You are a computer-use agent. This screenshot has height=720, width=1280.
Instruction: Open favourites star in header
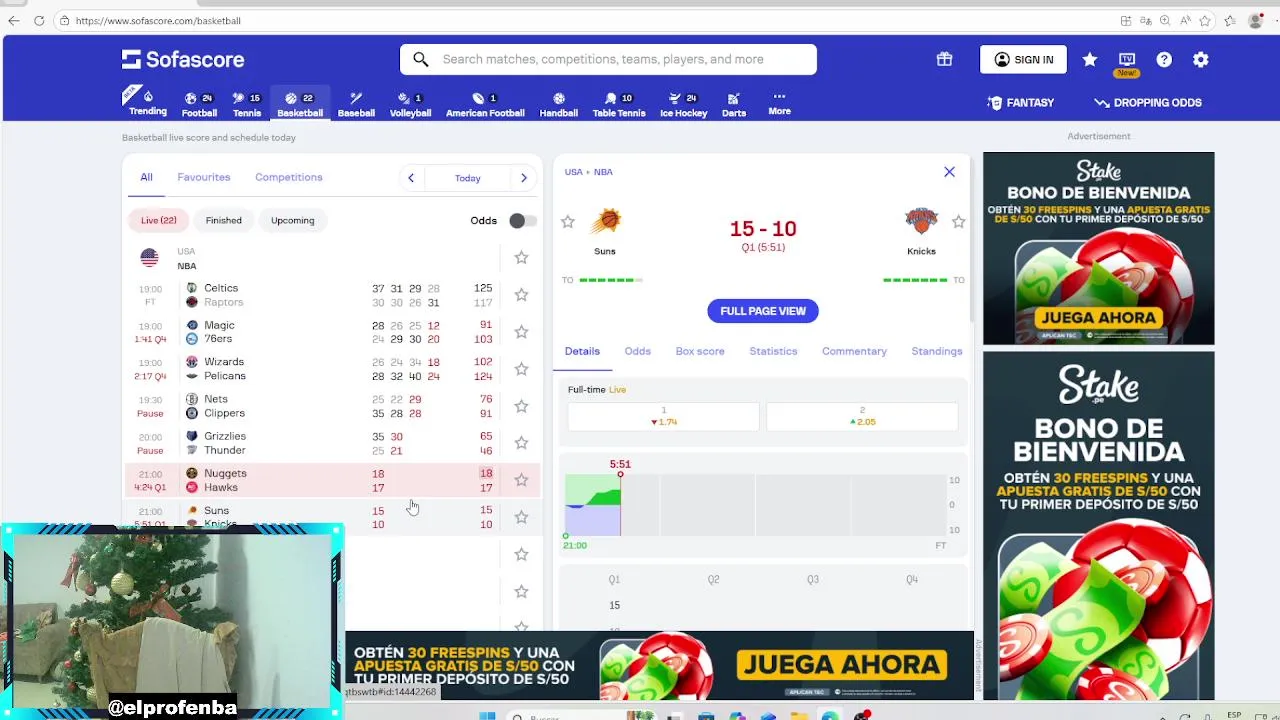pyautogui.click(x=1090, y=60)
